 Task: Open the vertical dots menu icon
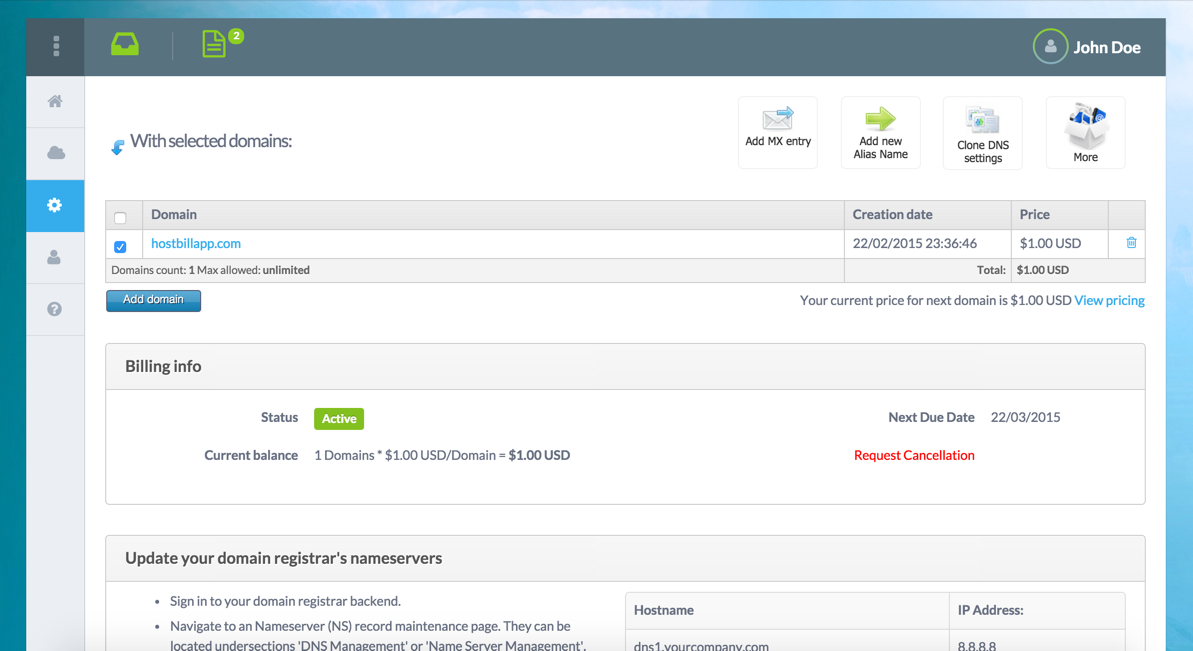pos(56,46)
